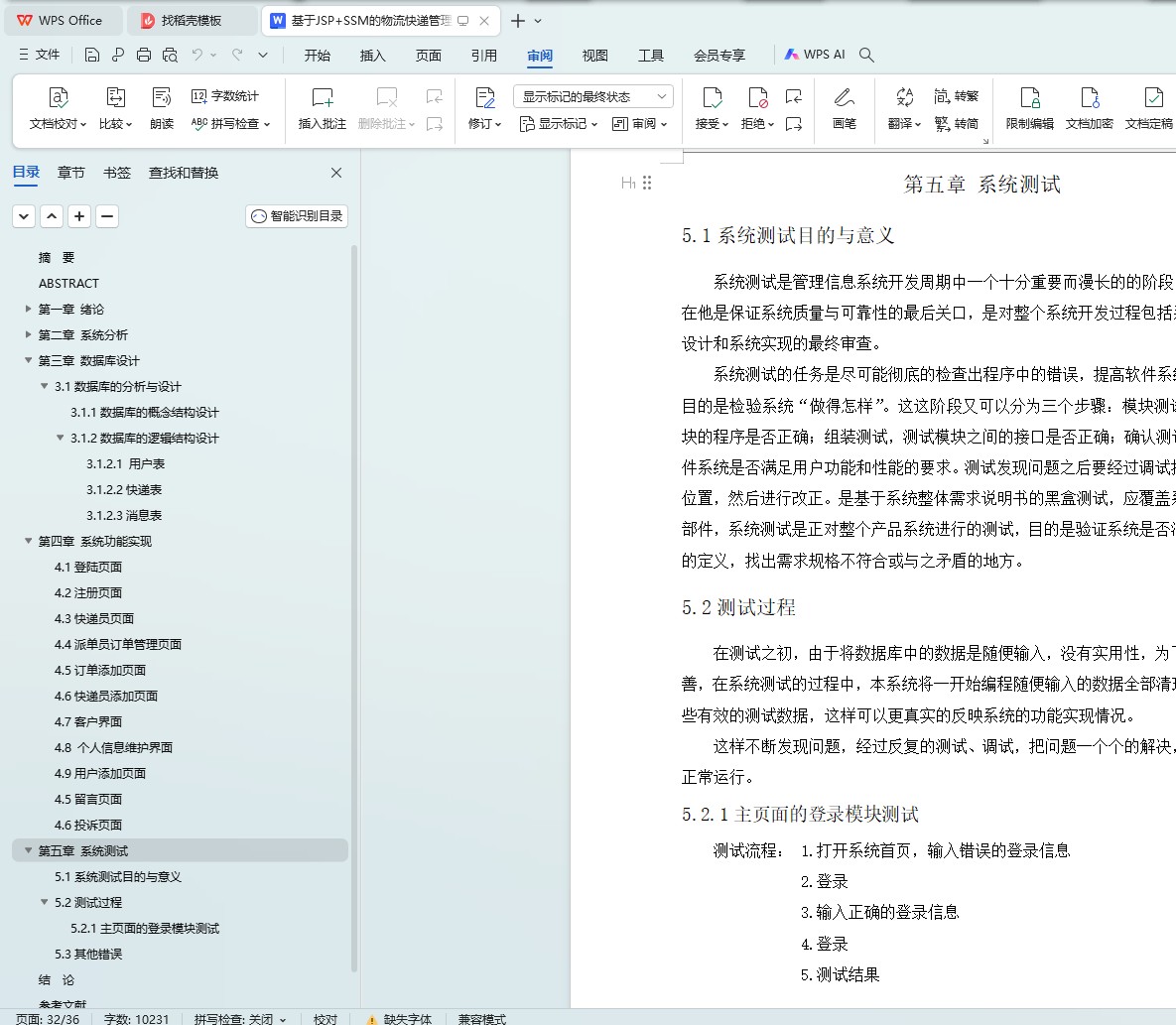Switch to the 书签 navigation tab
Image resolution: width=1176 pixels, height=1025 pixels.
pos(117,173)
